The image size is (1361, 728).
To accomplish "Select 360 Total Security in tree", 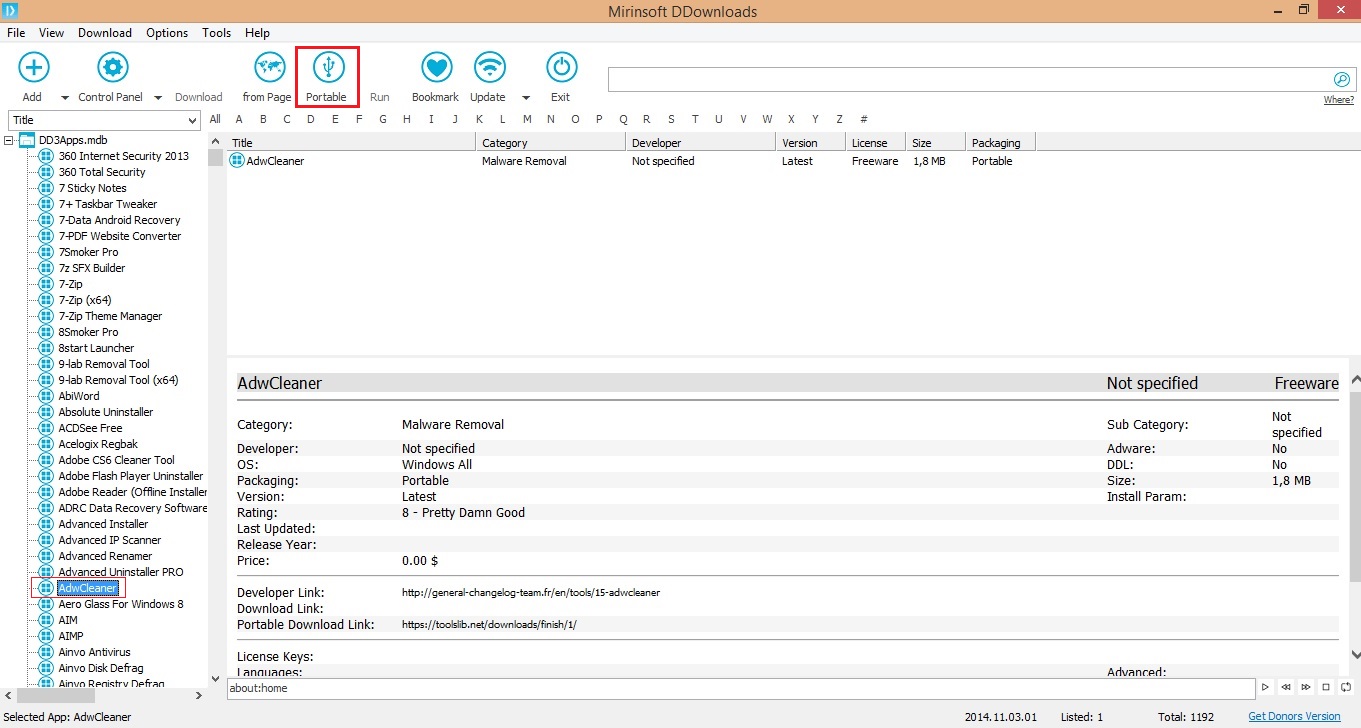I will point(102,172).
